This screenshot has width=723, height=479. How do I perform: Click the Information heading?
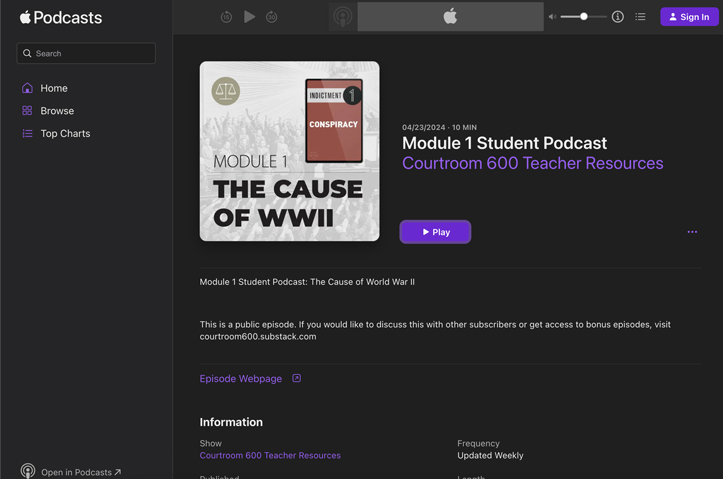(x=231, y=422)
